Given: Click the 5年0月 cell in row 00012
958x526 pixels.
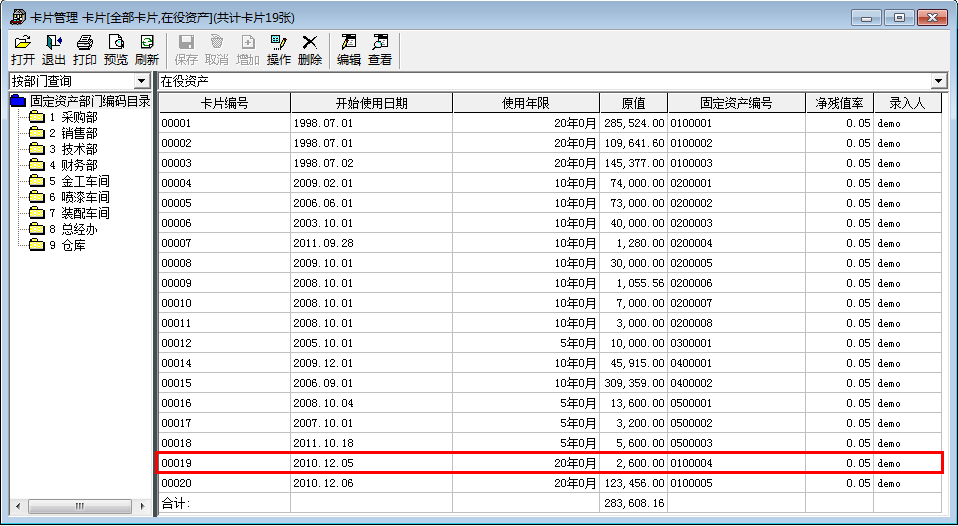Looking at the screenshot, I should [526, 343].
